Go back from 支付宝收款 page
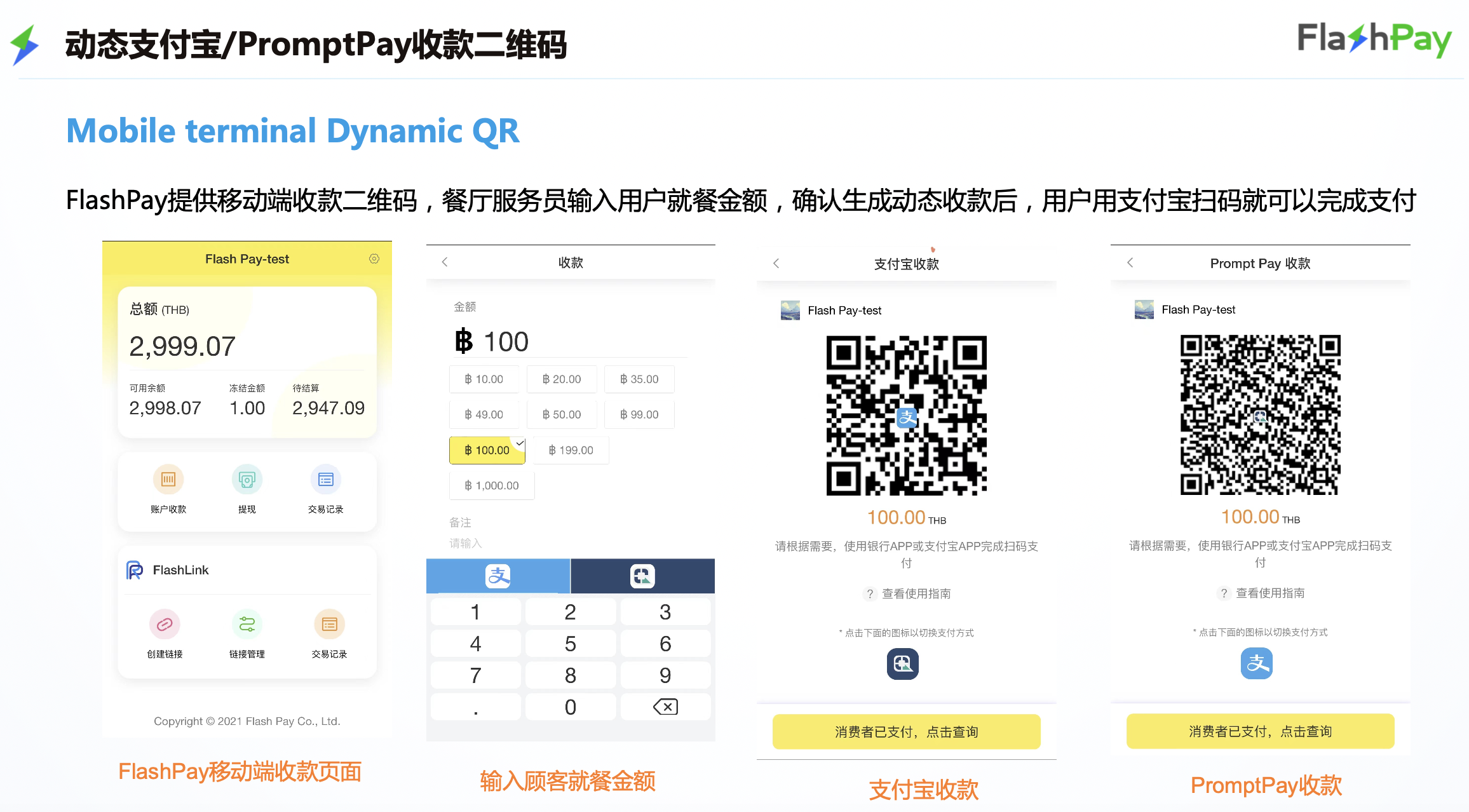 point(776,262)
